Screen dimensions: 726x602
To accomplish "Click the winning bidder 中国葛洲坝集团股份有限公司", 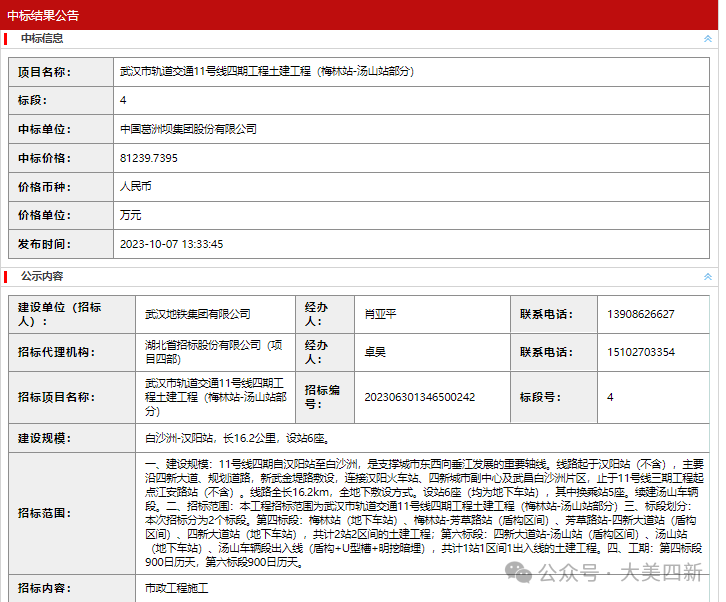I will (188, 129).
